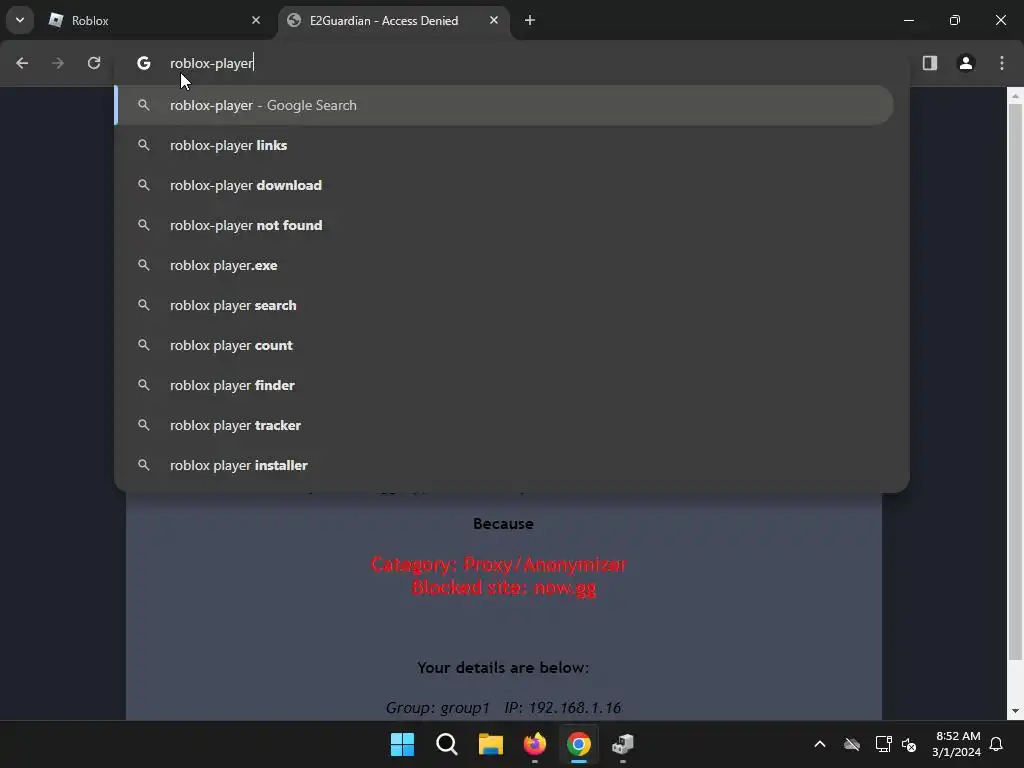Click the scrollbar up arrow
Screen dimensions: 1024x768
coord(1015,95)
